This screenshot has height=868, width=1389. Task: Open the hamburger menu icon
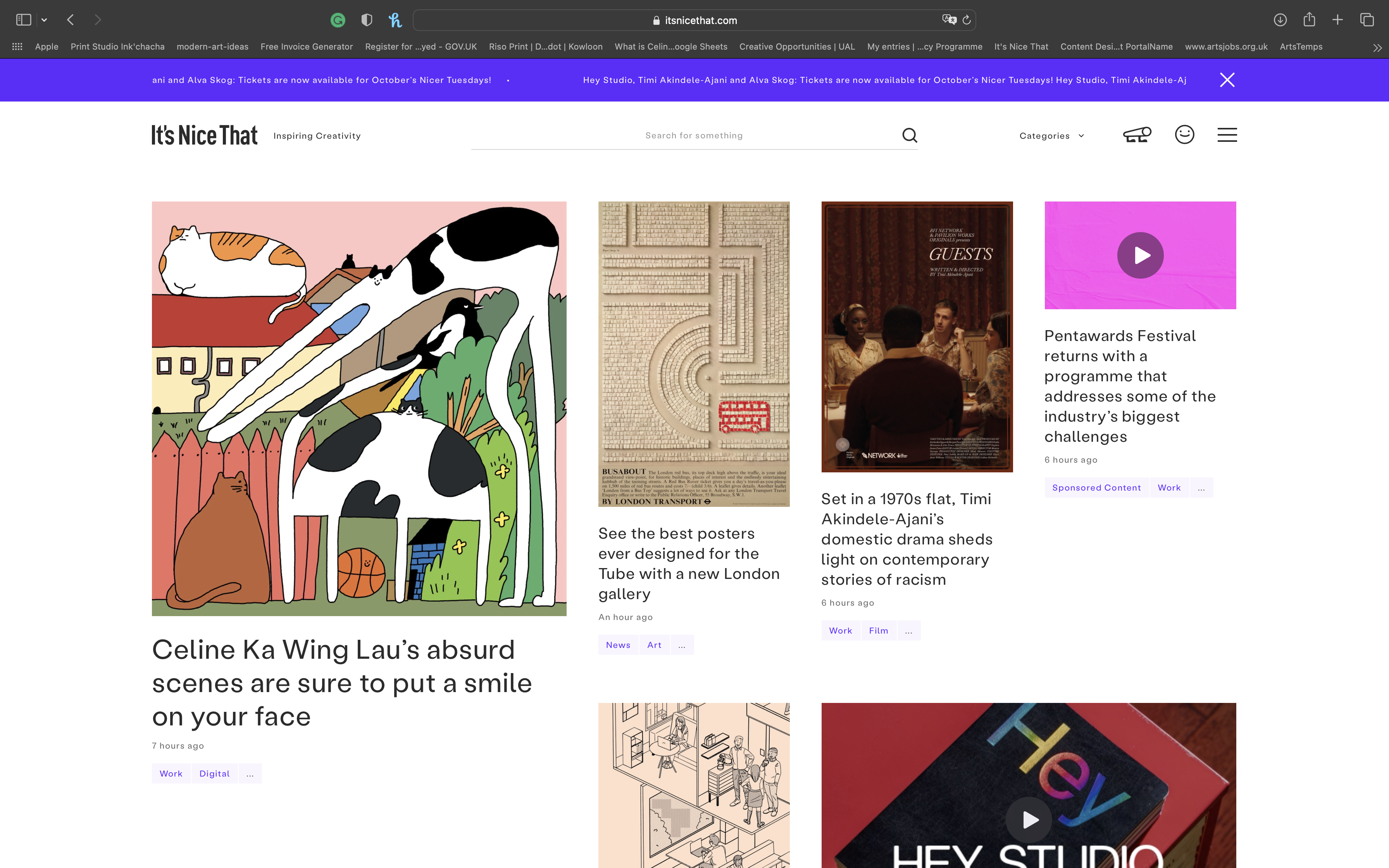[1227, 135]
